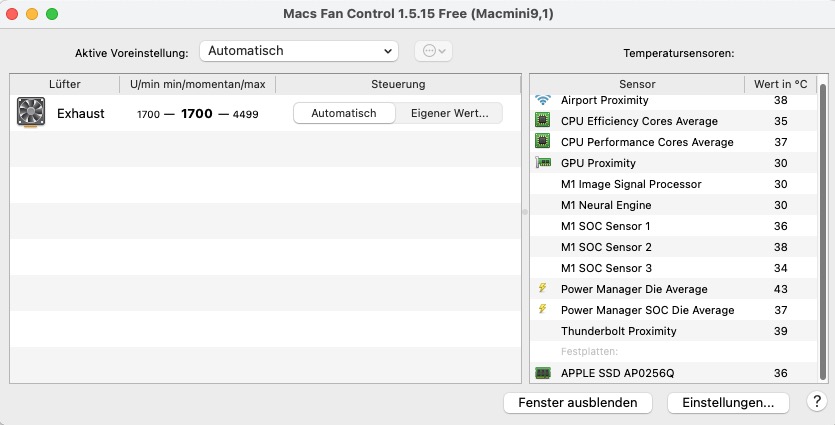Image resolution: width=835 pixels, height=425 pixels.
Task: Select the M1 Neural Engine row
Action: tap(673, 205)
